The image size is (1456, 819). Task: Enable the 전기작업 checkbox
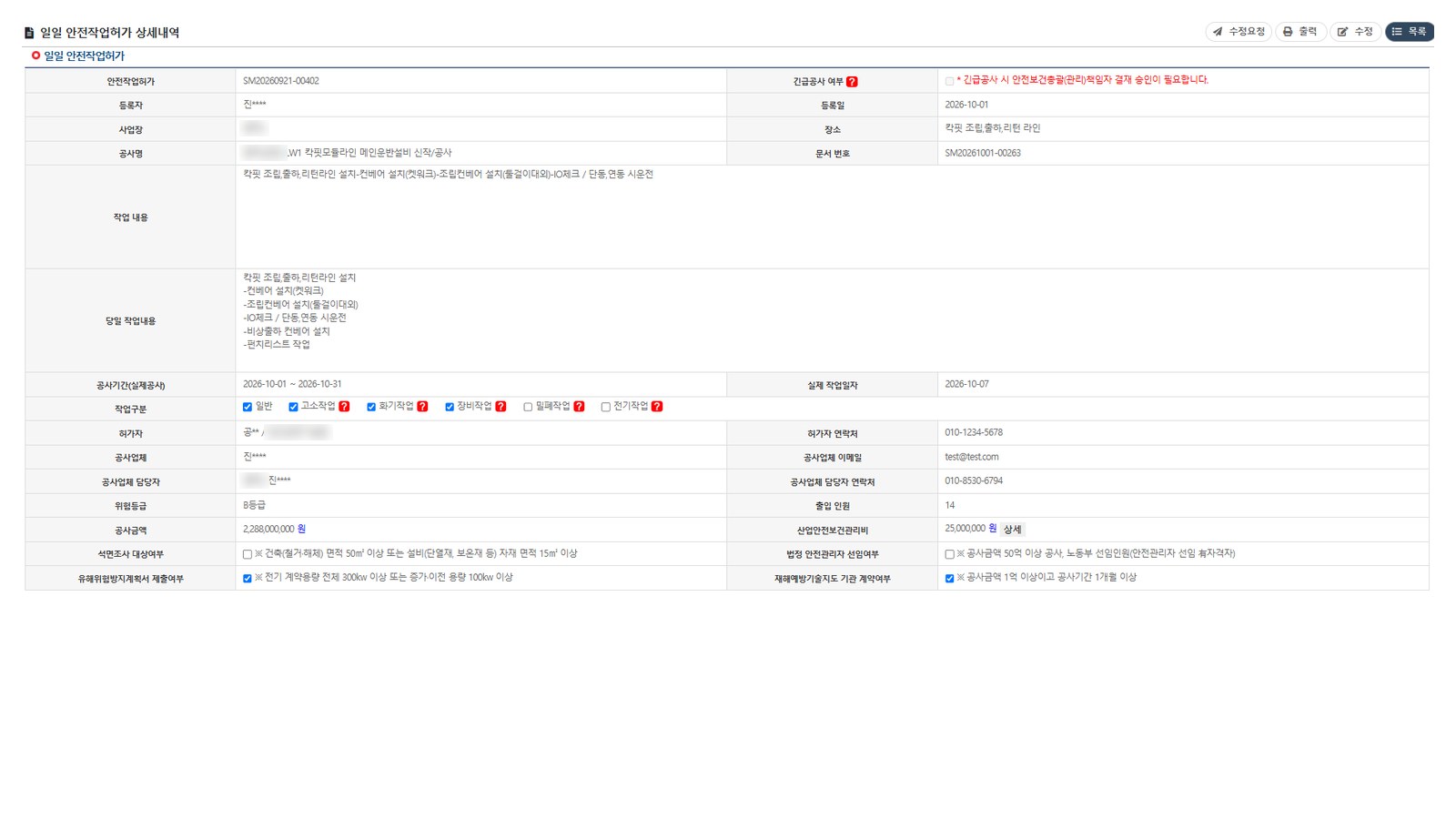tap(606, 407)
